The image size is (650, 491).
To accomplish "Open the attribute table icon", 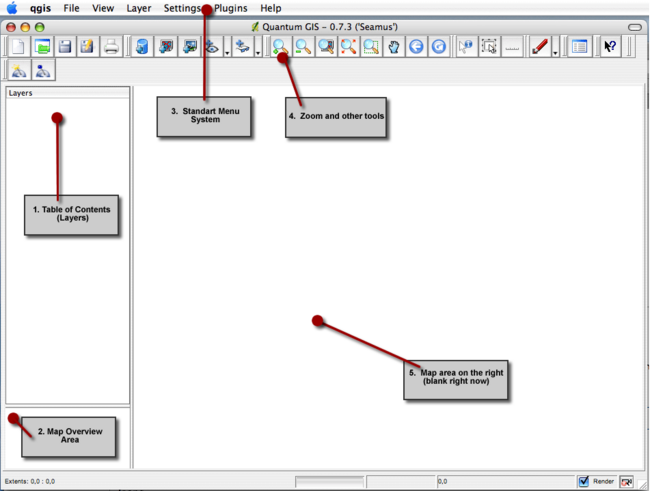I will pos(578,46).
